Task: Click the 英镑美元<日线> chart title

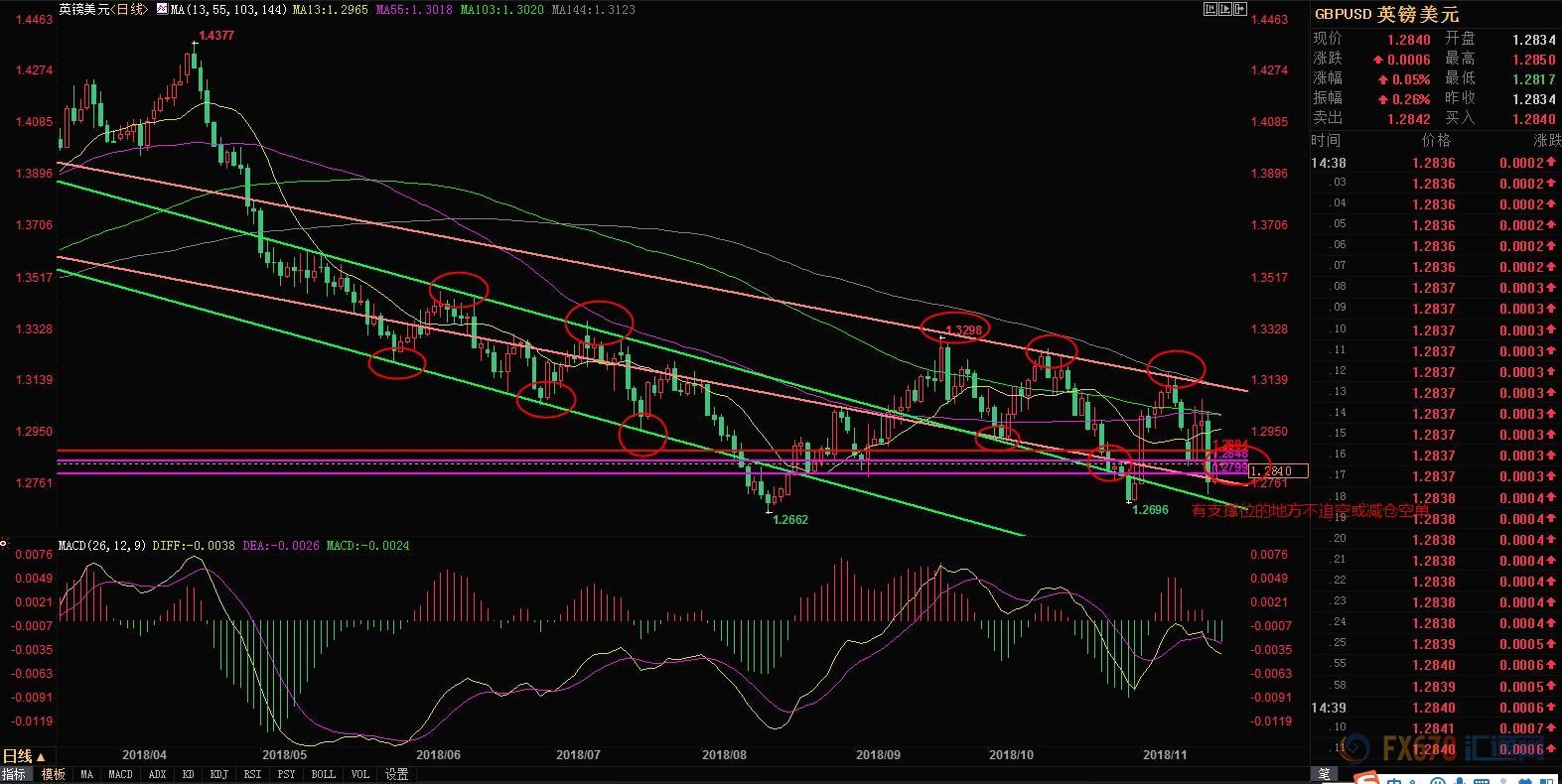Action: click(103, 9)
